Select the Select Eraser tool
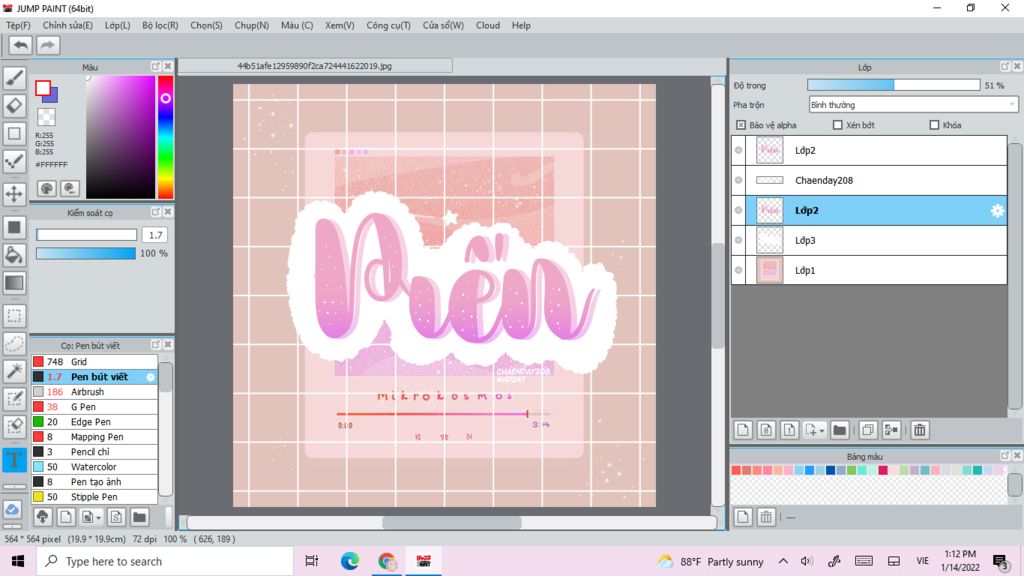Image resolution: width=1024 pixels, height=576 pixels. click(x=14, y=426)
